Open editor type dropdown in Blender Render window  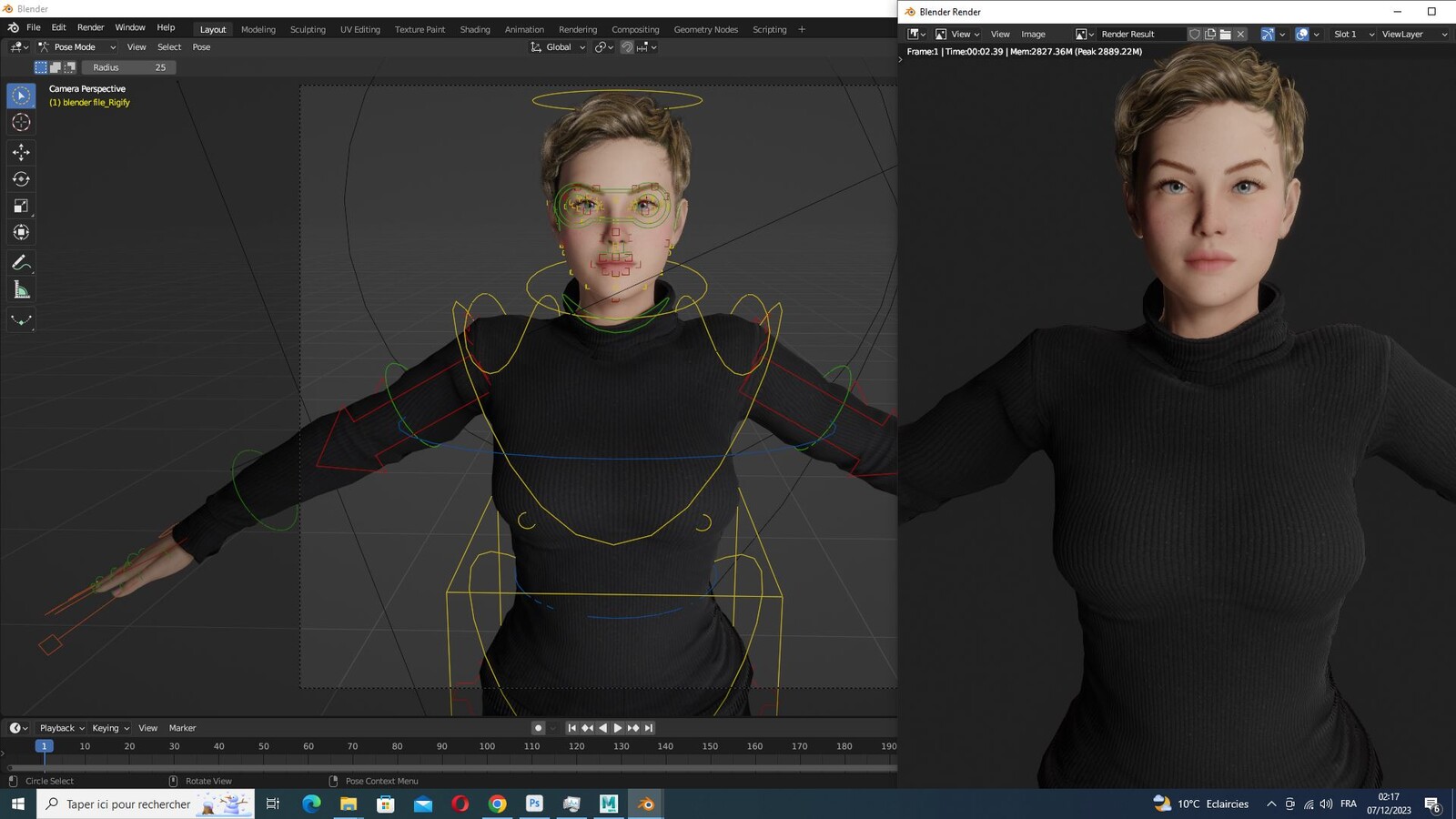(916, 34)
